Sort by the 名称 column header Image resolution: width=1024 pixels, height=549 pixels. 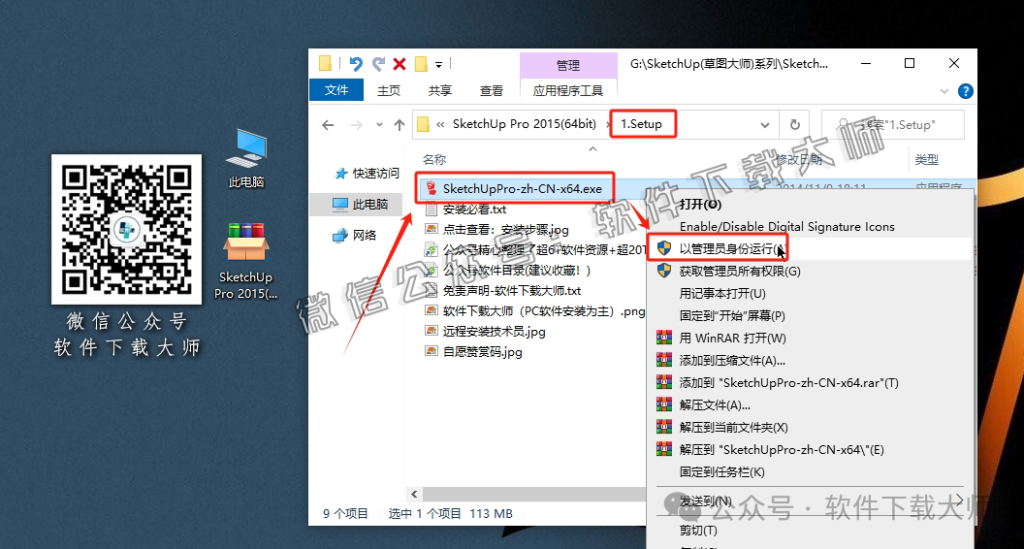coord(434,159)
